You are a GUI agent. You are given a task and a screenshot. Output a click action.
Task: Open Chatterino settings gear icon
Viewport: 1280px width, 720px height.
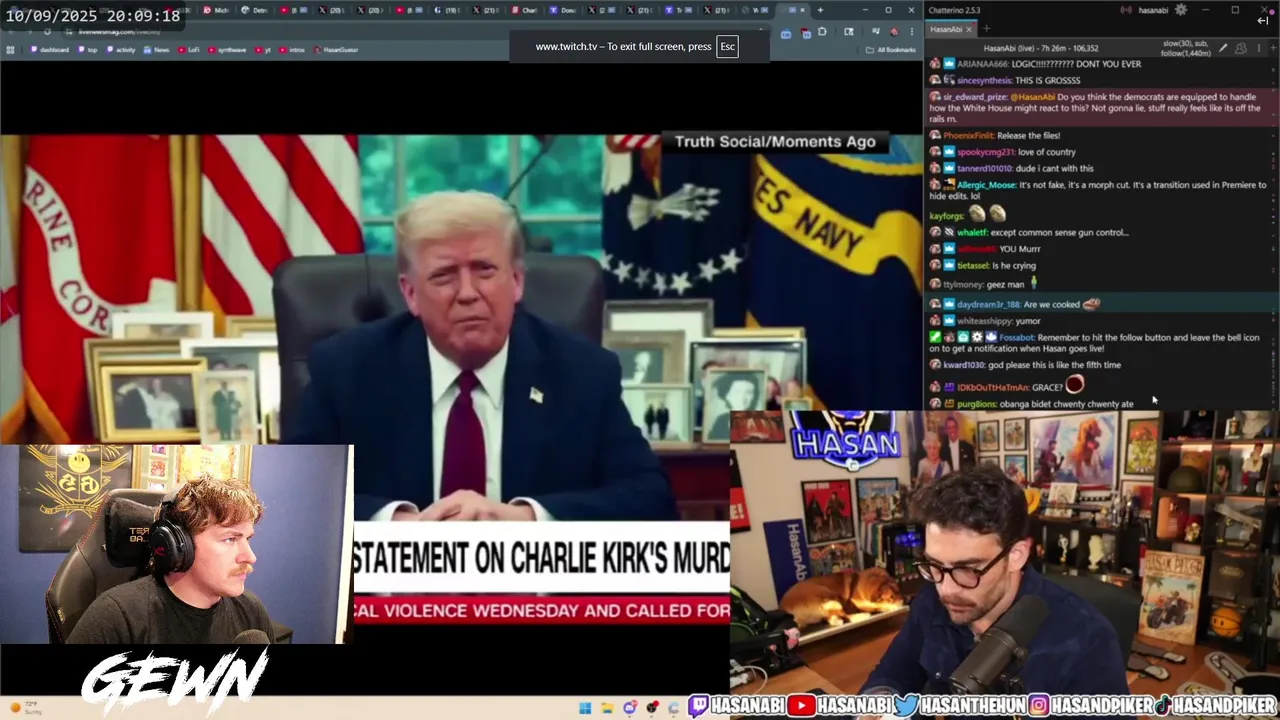(x=1181, y=10)
